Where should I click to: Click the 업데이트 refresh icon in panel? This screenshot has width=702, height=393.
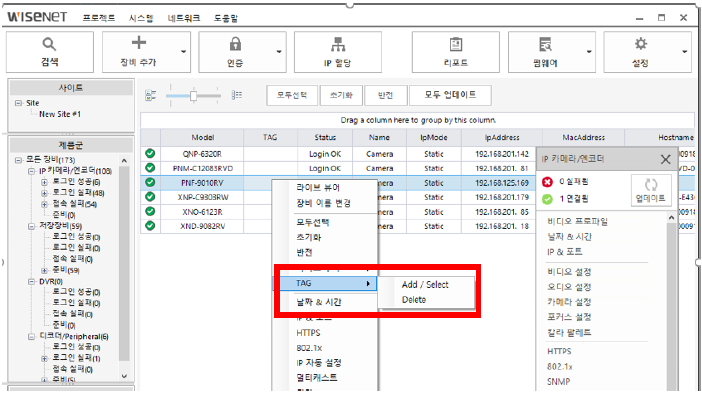coord(651,184)
